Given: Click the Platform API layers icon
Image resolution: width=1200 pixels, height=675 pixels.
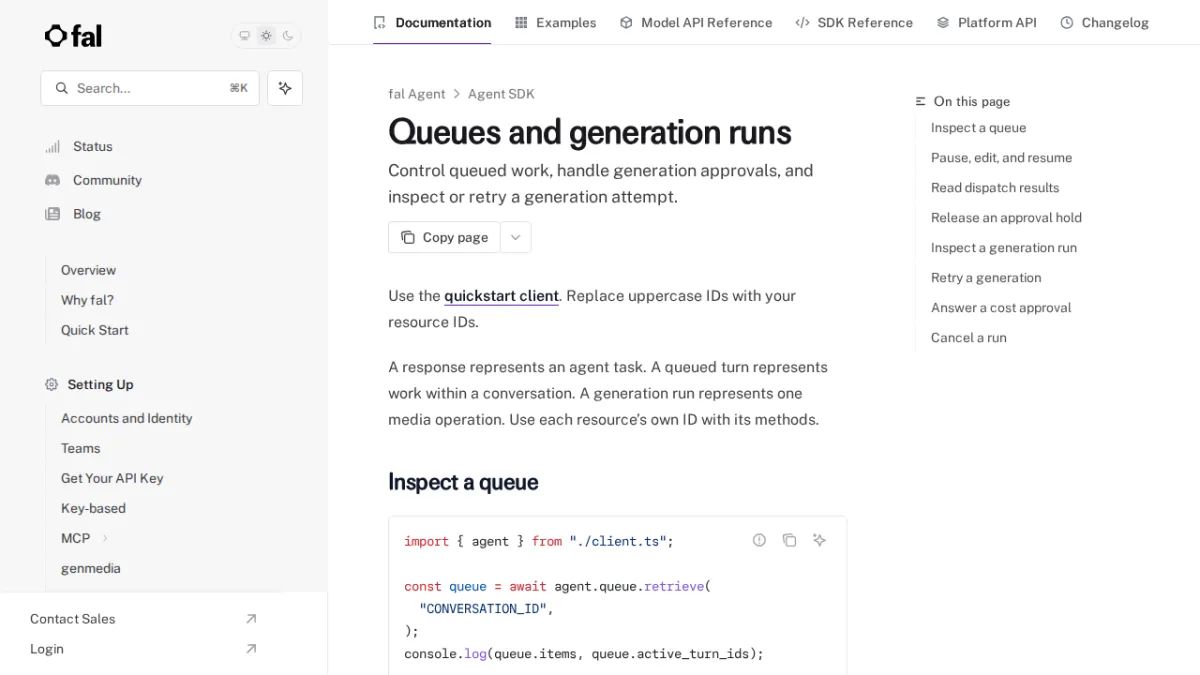Looking at the screenshot, I should 943,22.
